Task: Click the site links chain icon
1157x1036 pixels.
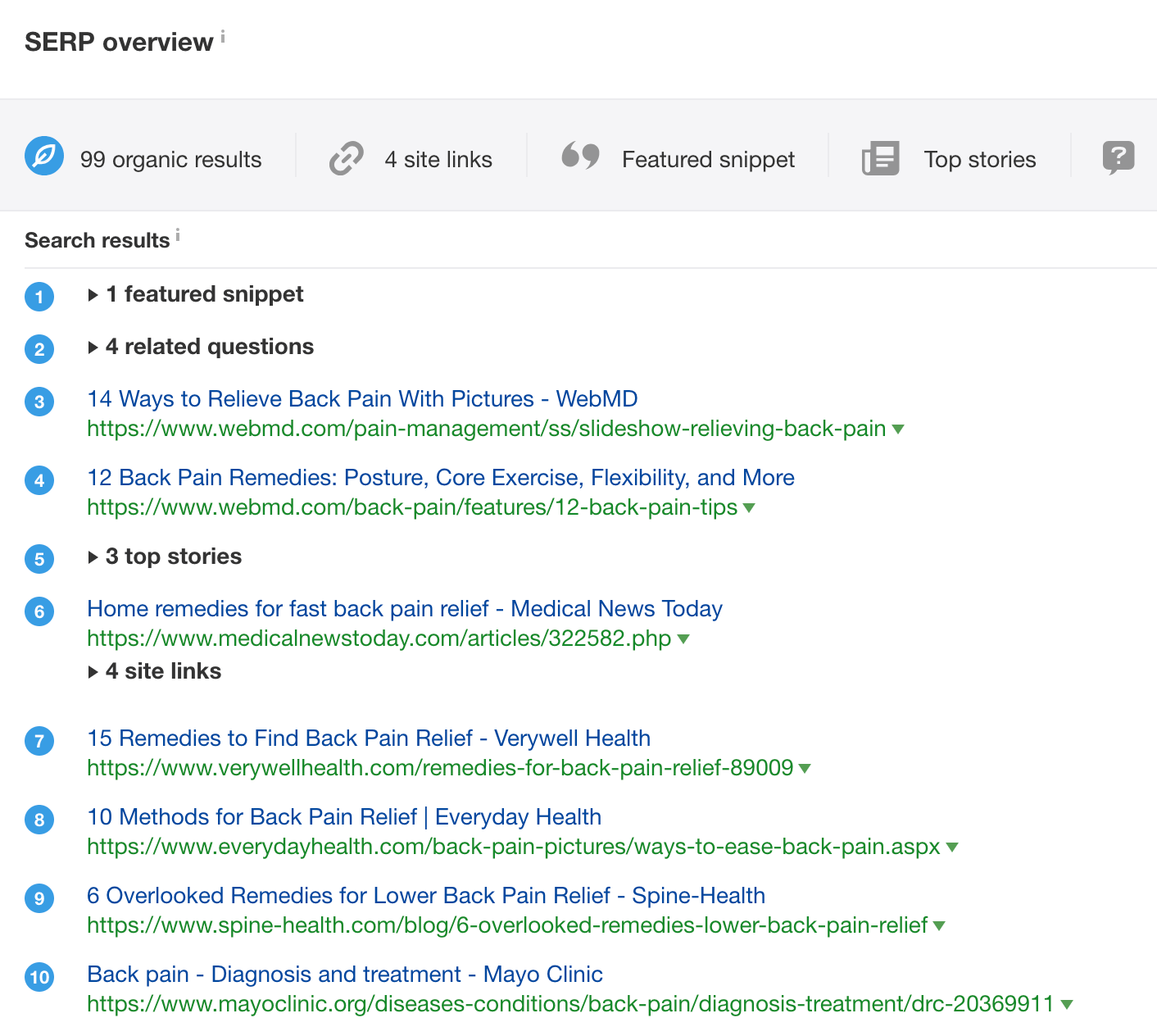Action: point(346,158)
